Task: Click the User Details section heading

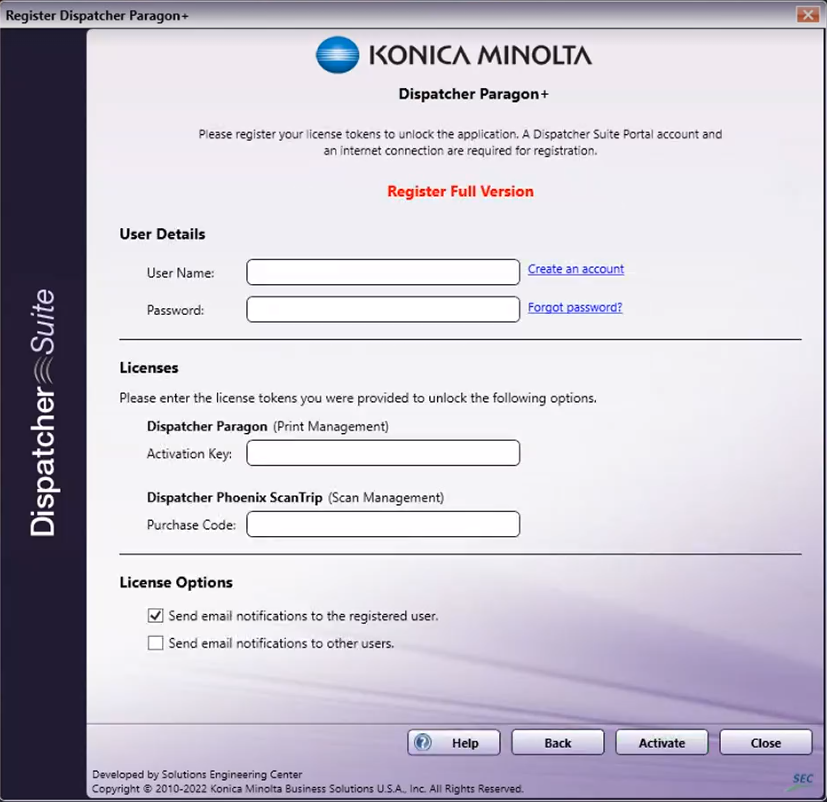Action: point(162,234)
